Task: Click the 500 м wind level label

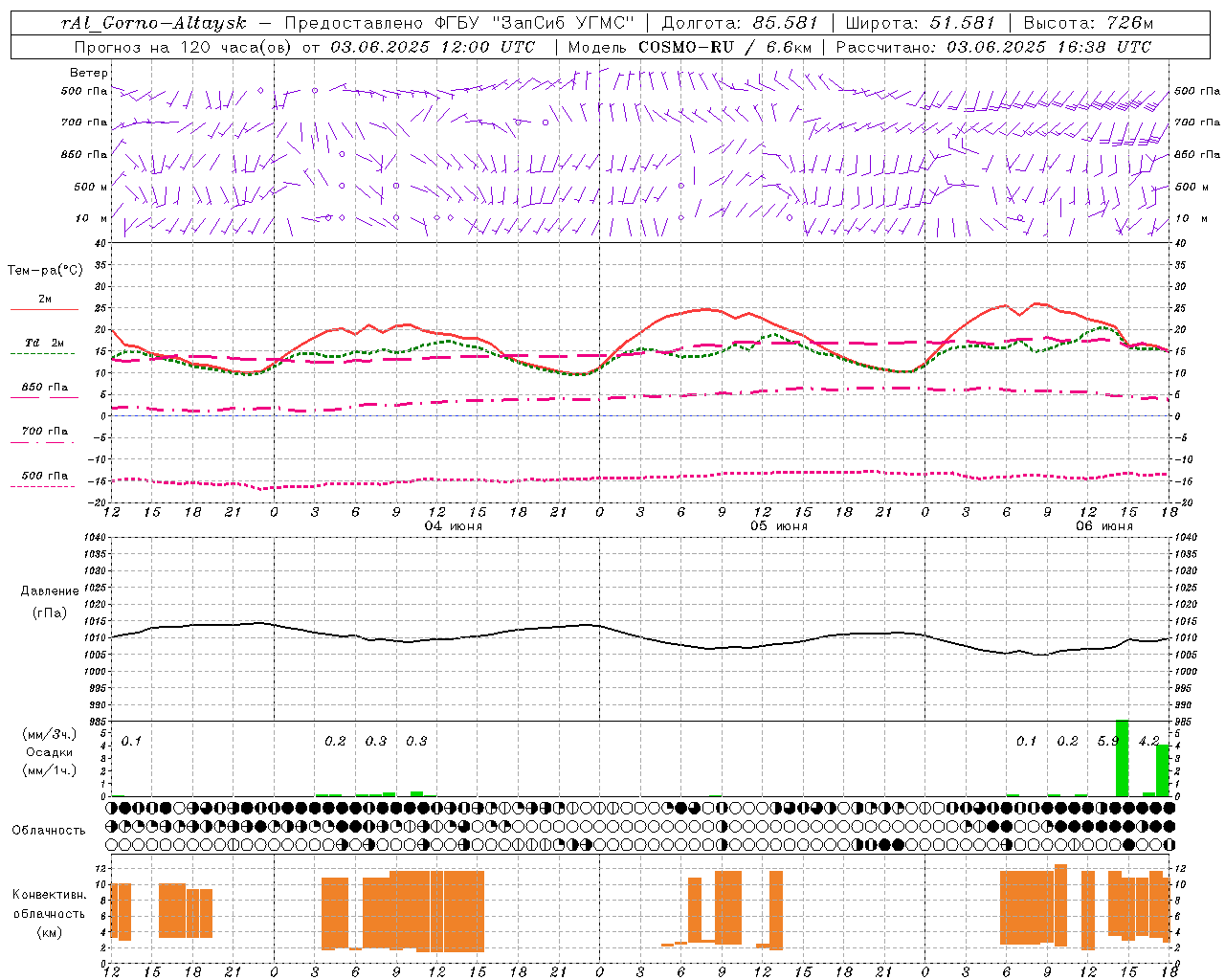Action: 91,187
